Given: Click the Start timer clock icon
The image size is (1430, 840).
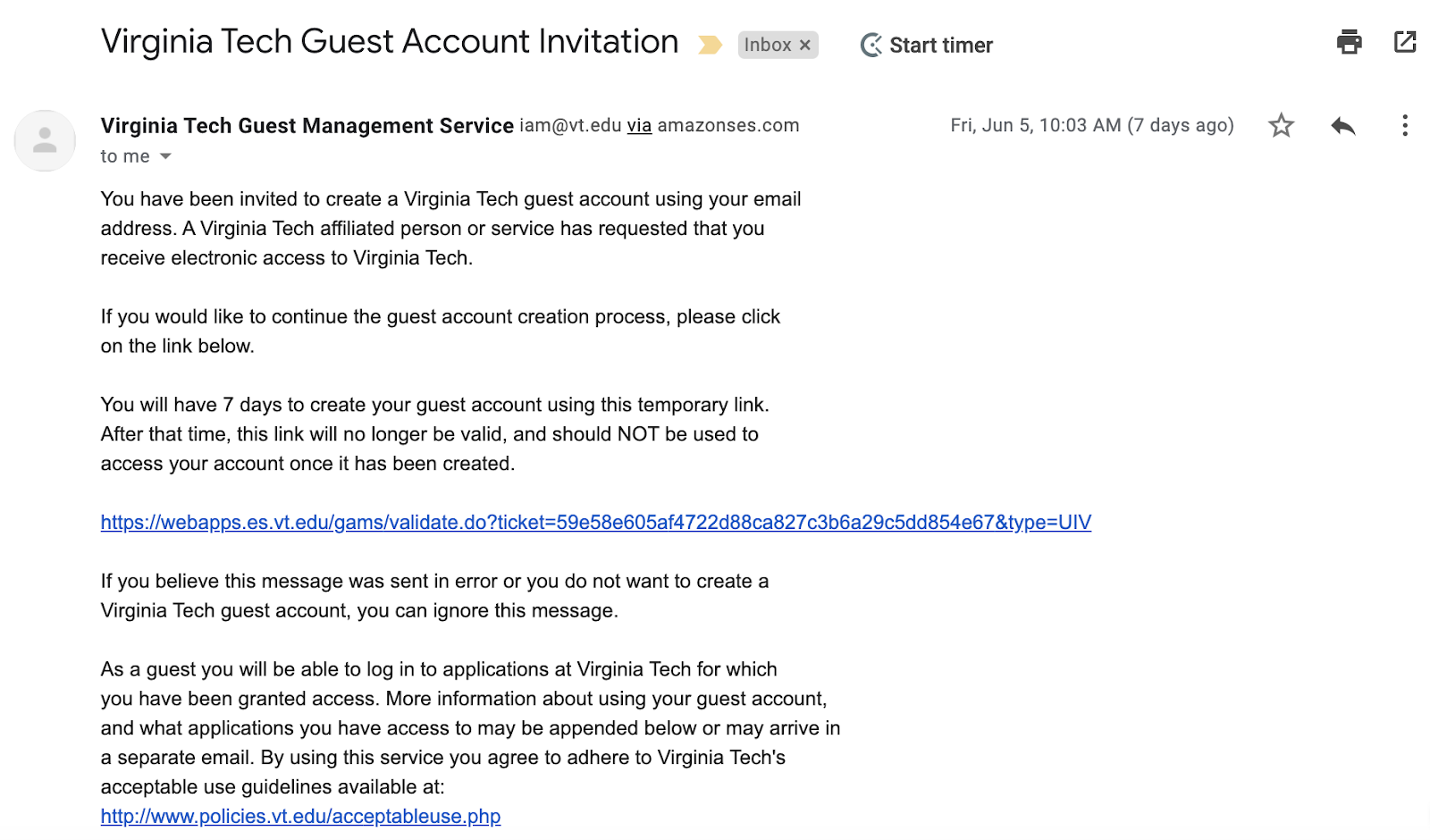Looking at the screenshot, I should tap(871, 45).
